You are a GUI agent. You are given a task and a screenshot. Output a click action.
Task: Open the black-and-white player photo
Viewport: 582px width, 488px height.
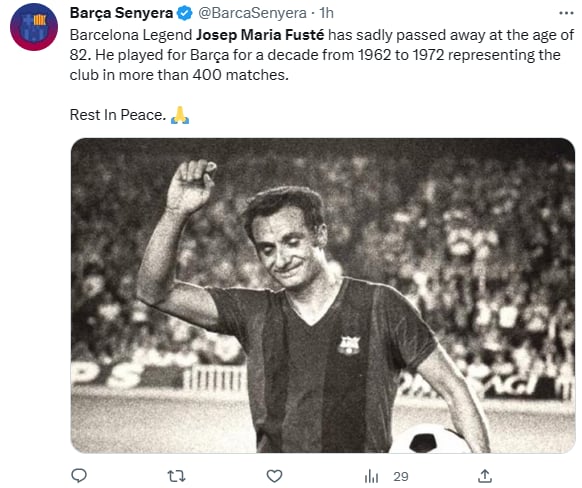click(x=323, y=295)
